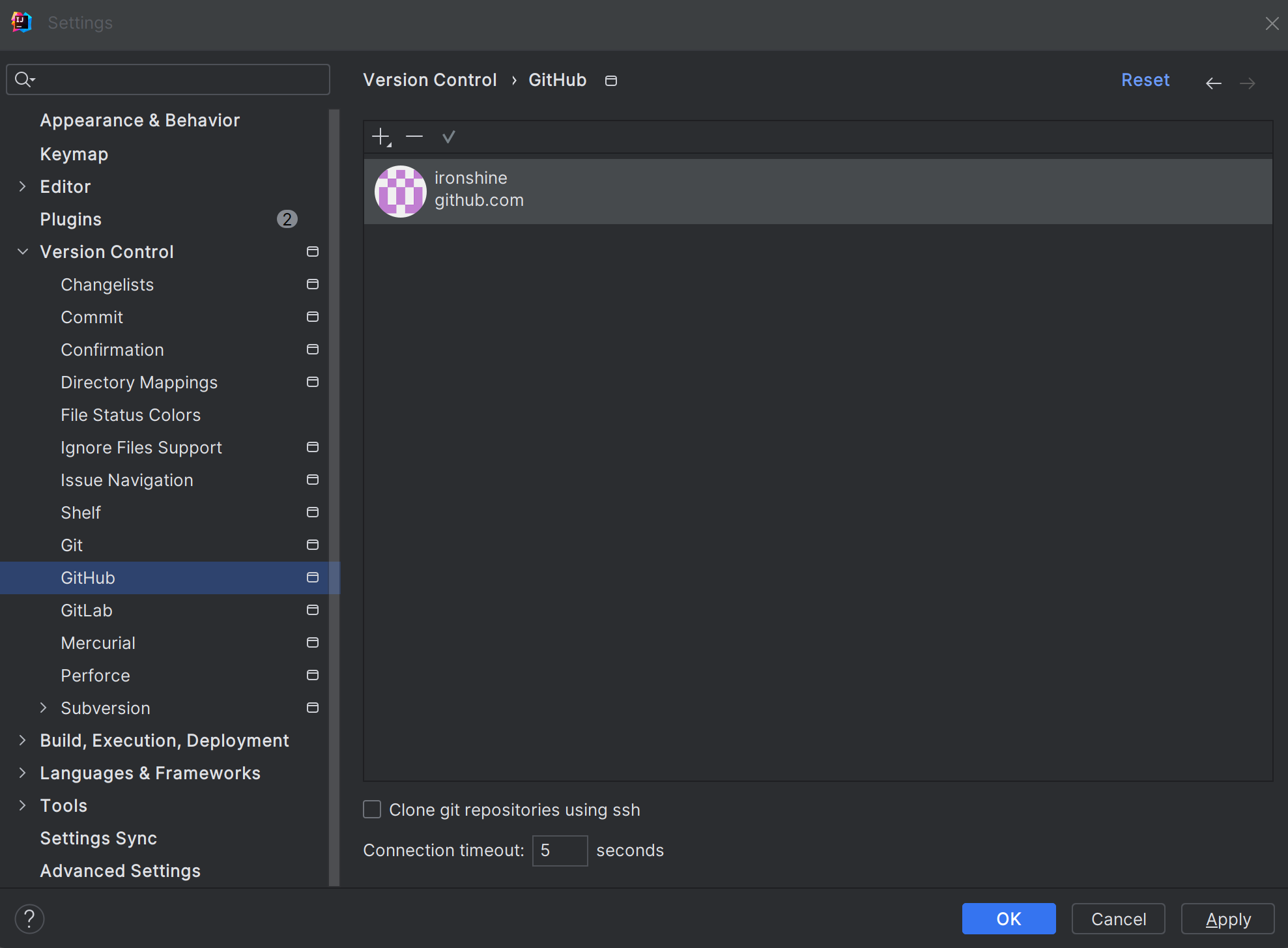Enable Clone git repositories using ssh

372,809
